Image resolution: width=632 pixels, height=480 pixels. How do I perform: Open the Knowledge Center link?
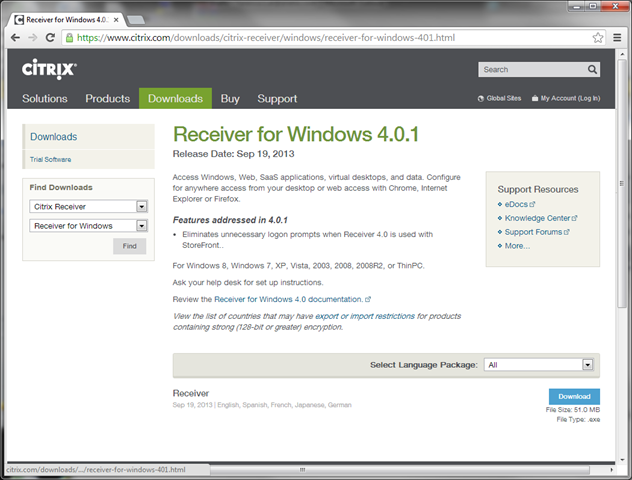coord(537,218)
